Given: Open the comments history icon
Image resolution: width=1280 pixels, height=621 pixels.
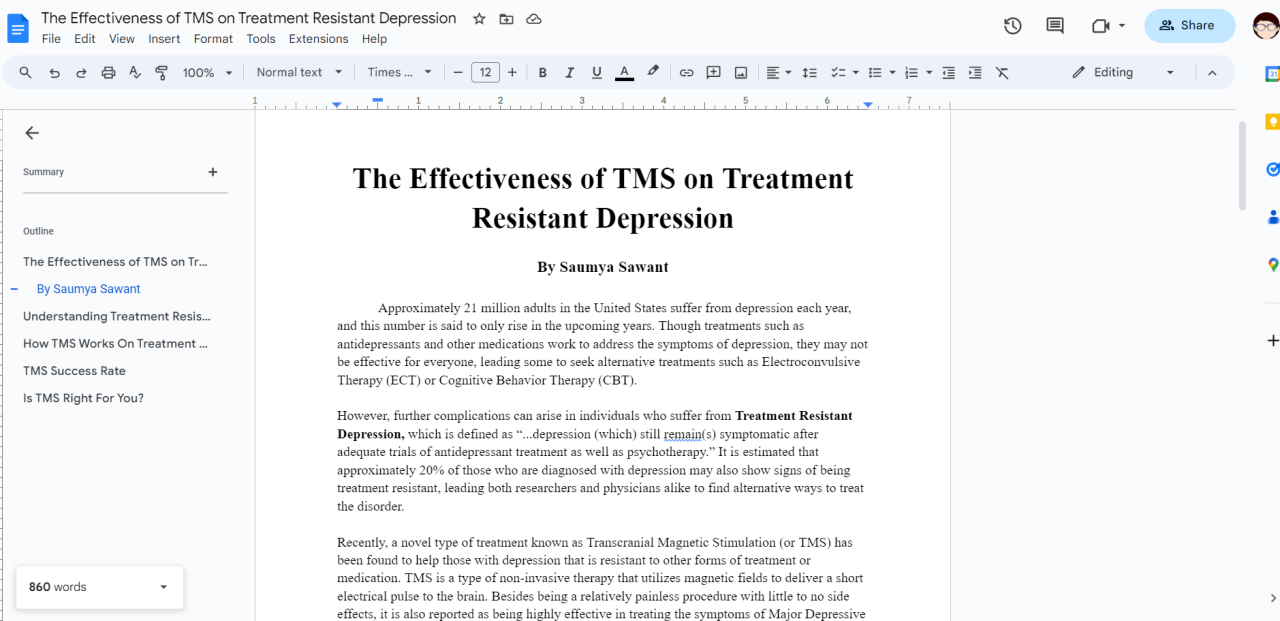Looking at the screenshot, I should tap(1055, 26).
